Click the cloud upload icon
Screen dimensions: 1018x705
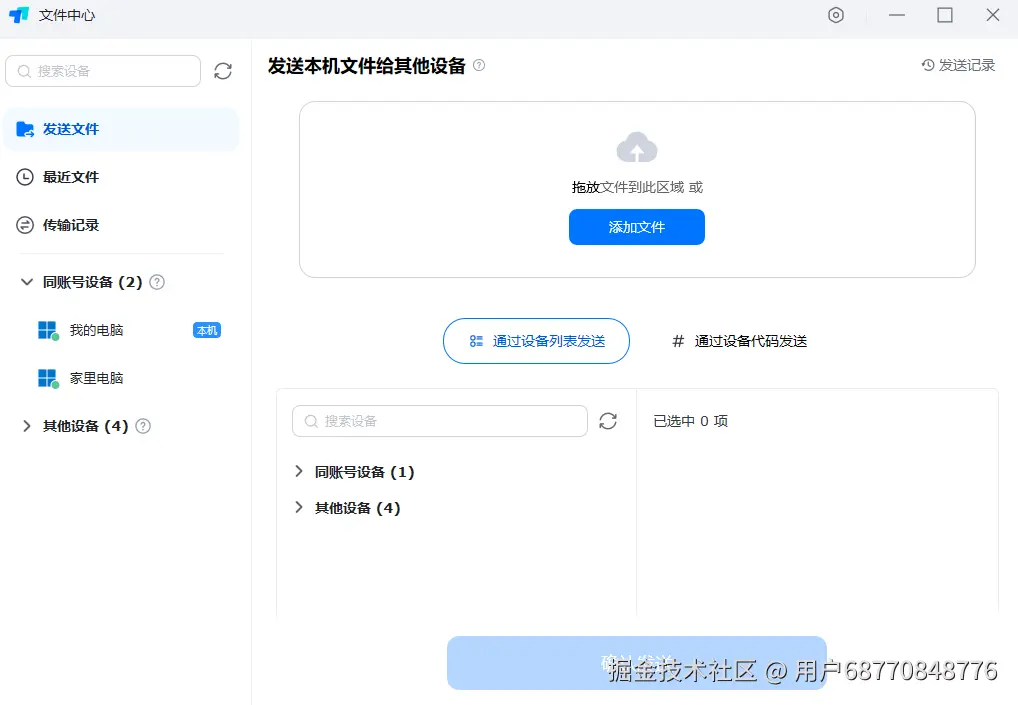pyautogui.click(x=637, y=147)
